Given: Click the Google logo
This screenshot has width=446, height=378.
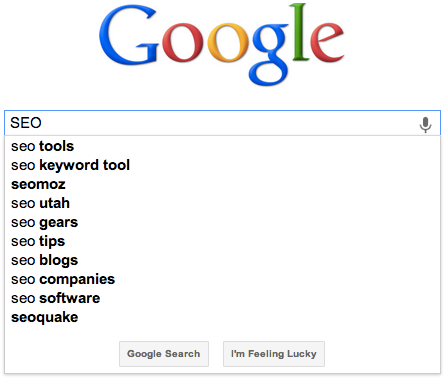Looking at the screenshot, I should 221,44.
